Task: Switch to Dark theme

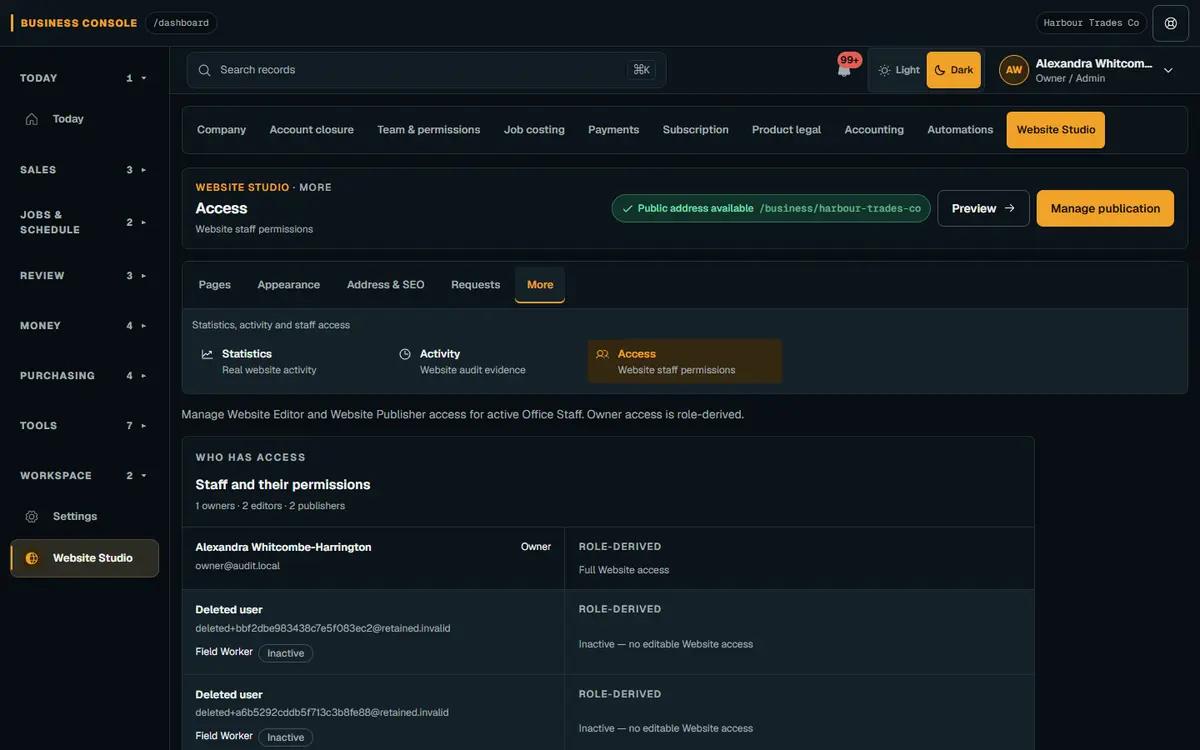Action: (954, 70)
